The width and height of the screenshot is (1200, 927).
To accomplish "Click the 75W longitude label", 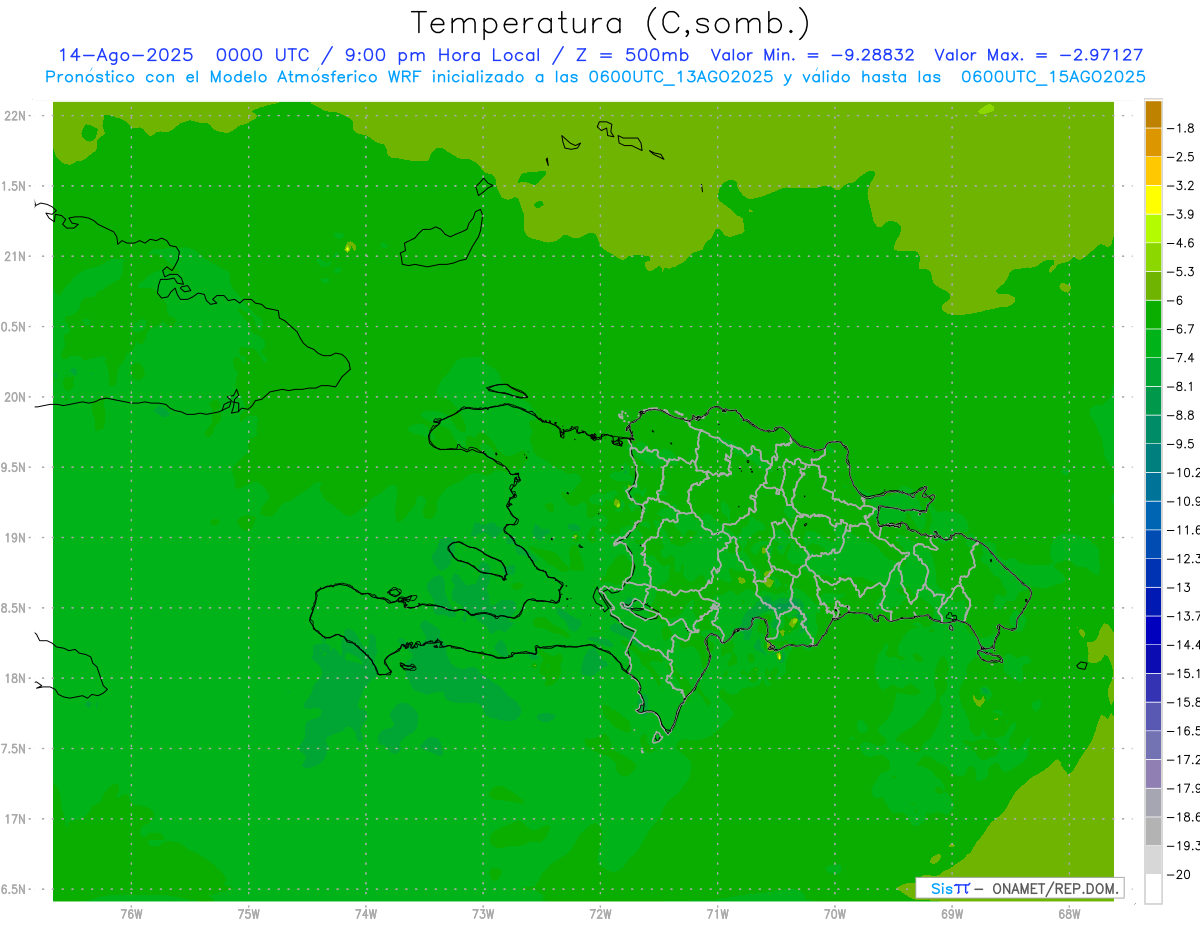I will tap(249, 913).
